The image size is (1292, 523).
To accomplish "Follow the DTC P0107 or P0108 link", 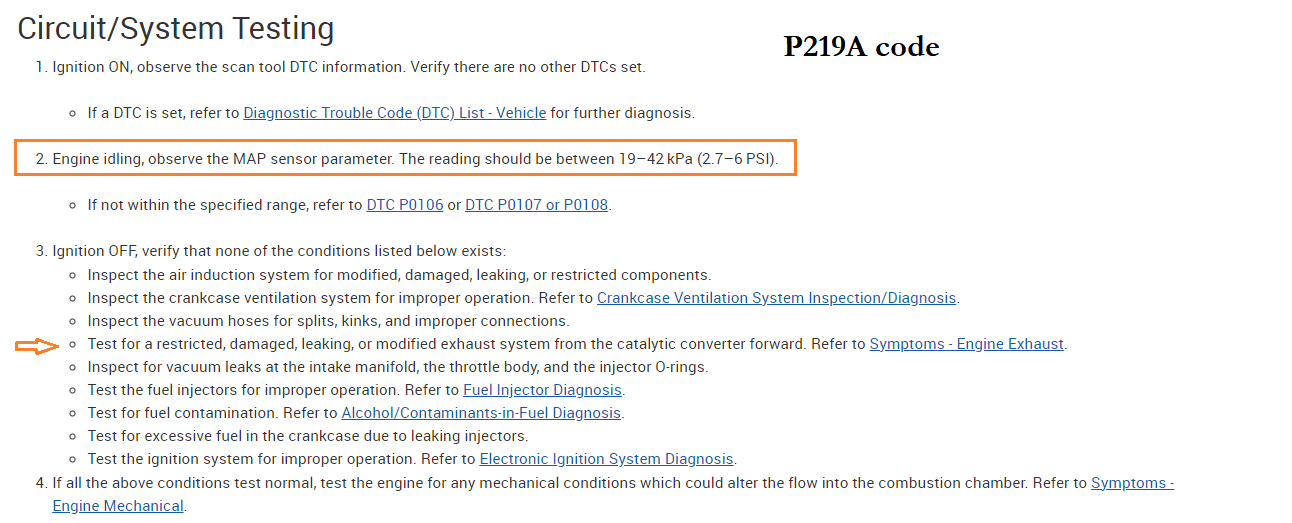I will click(537, 205).
